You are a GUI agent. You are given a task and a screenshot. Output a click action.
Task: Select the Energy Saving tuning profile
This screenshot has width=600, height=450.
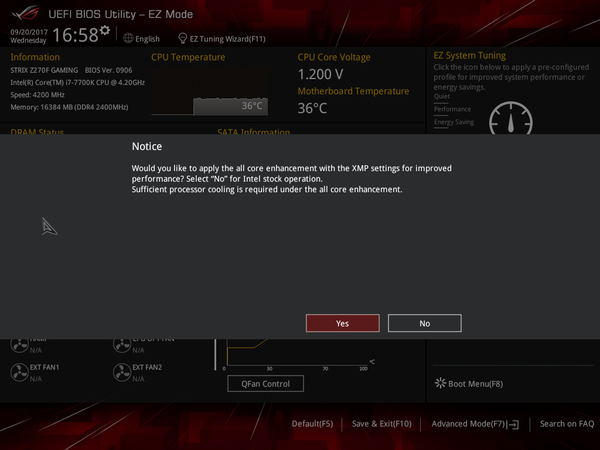pos(454,122)
